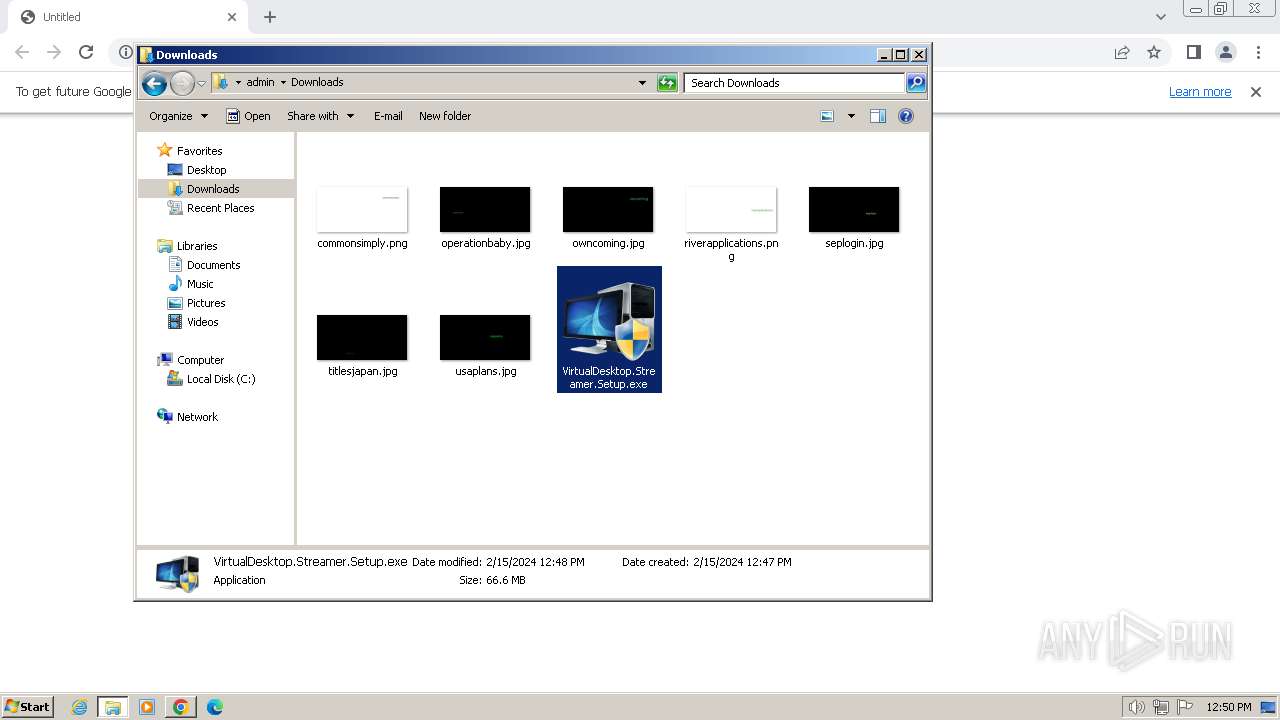Open the Organize menu
Viewport: 1280px width, 720px height.
point(178,116)
